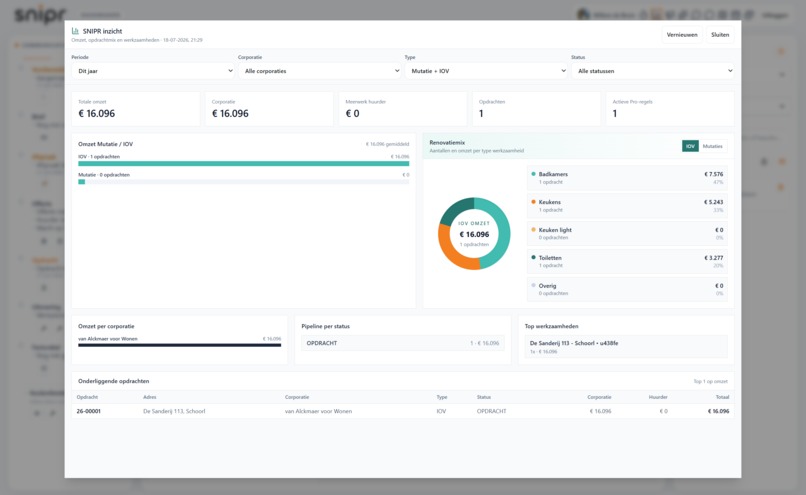Screen dimensions: 806x495
Task: Click the Actieve Pro-regels card
Action: (670, 109)
